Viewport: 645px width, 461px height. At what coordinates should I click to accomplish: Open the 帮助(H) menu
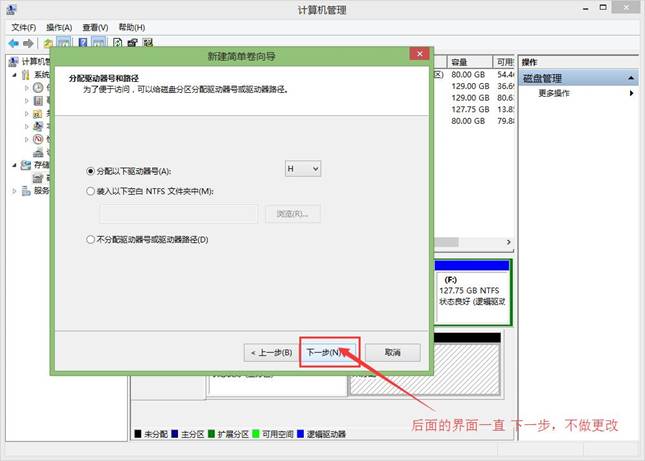132,28
